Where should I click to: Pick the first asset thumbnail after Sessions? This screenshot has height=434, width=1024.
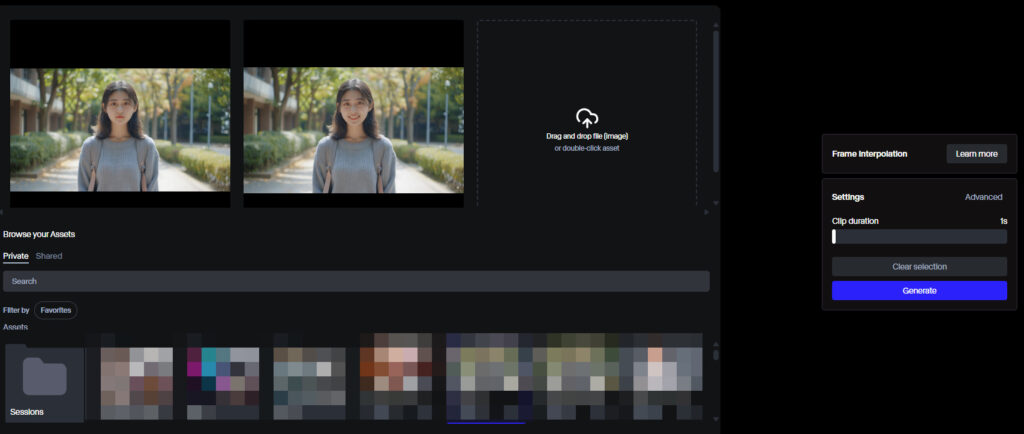coord(137,383)
